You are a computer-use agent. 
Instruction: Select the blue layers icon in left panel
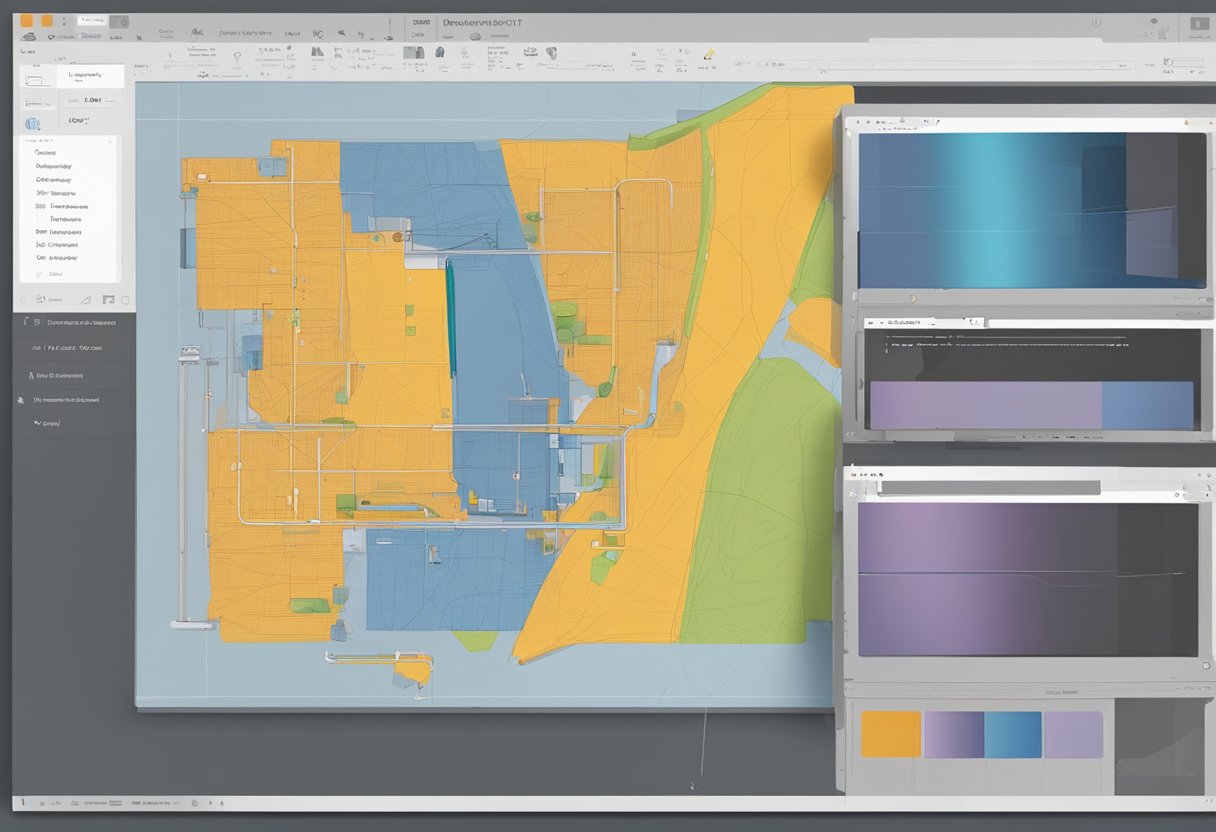pos(32,124)
